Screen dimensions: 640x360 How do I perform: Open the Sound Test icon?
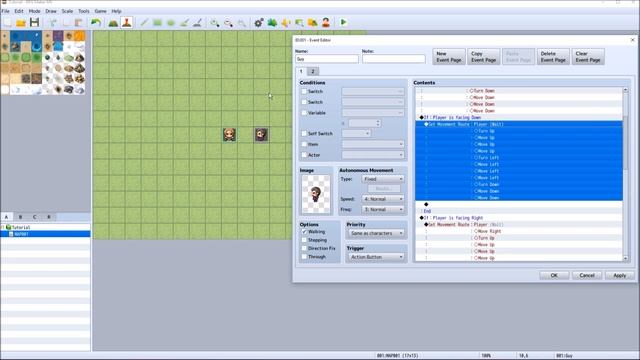[x=286, y=22]
